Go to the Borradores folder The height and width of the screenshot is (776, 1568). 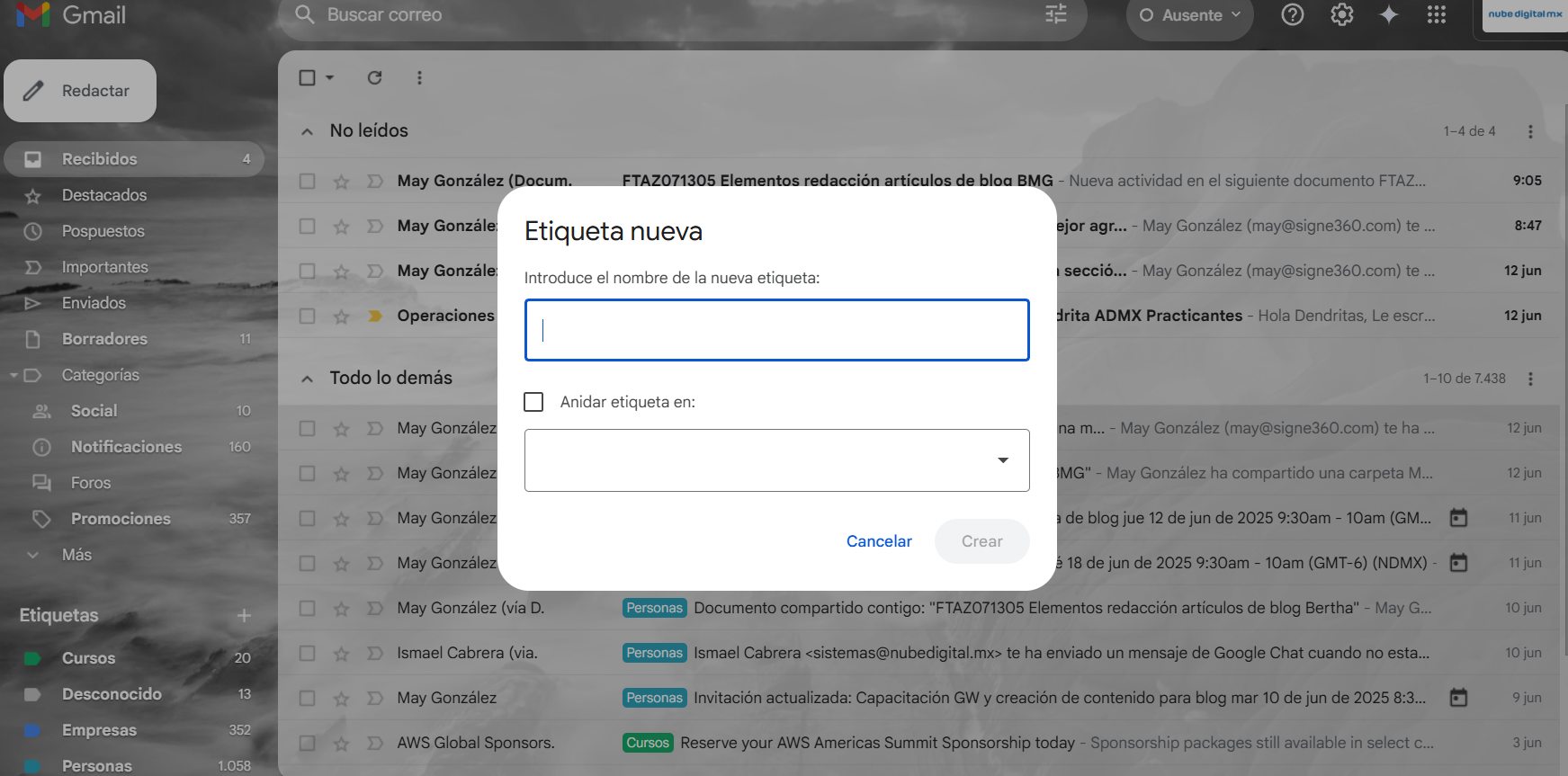[x=104, y=339]
